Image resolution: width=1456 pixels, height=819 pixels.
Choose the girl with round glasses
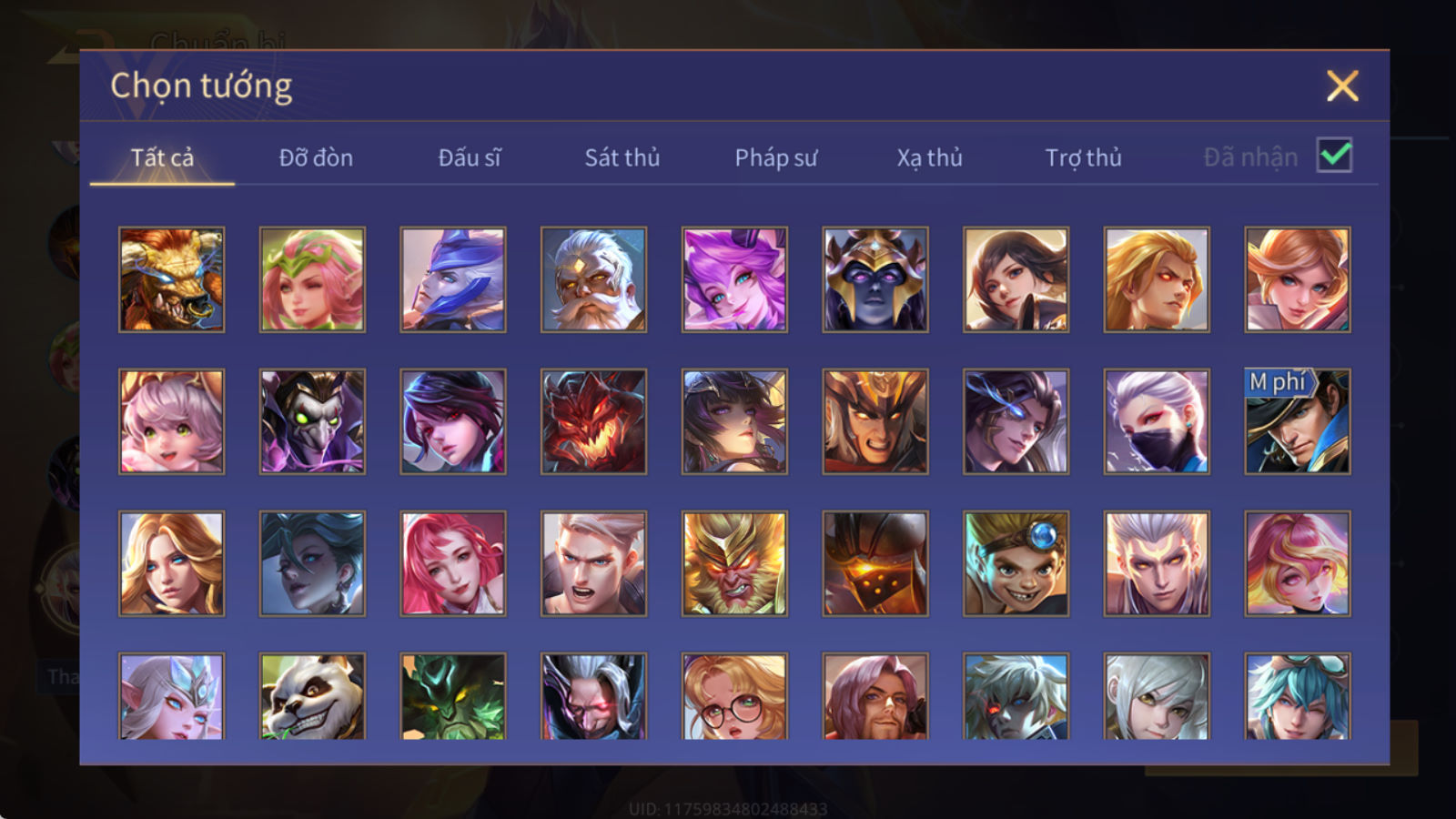tap(734, 696)
